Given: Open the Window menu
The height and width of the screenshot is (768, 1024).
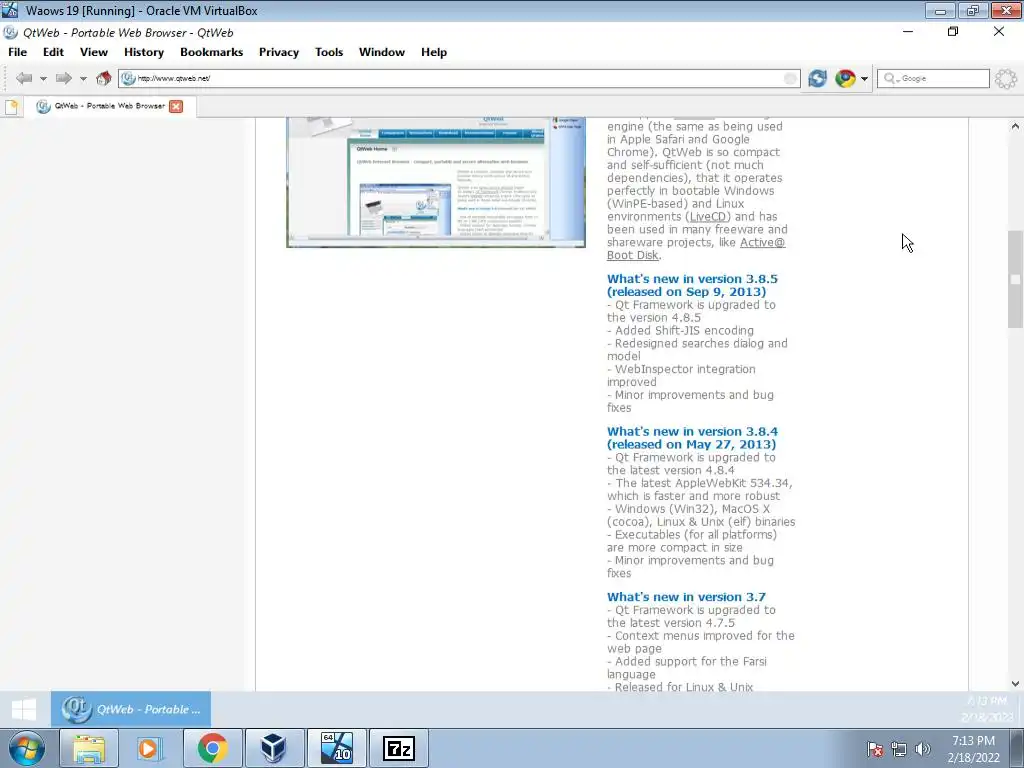Looking at the screenshot, I should point(382,52).
